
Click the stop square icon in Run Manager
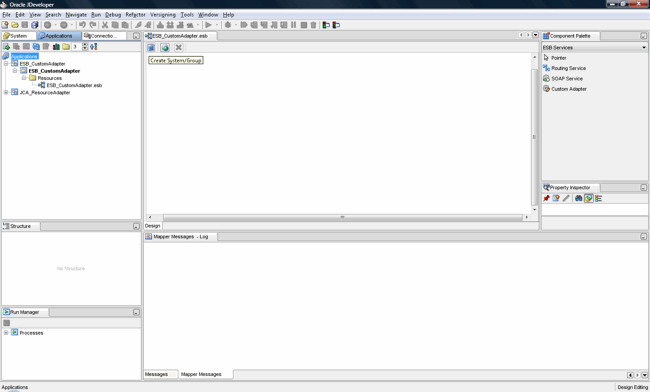7,323
